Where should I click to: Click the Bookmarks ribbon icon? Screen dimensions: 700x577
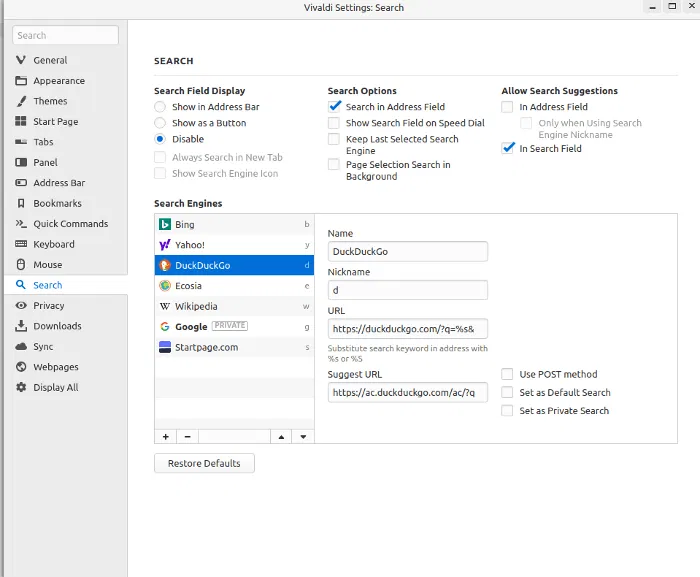21,203
